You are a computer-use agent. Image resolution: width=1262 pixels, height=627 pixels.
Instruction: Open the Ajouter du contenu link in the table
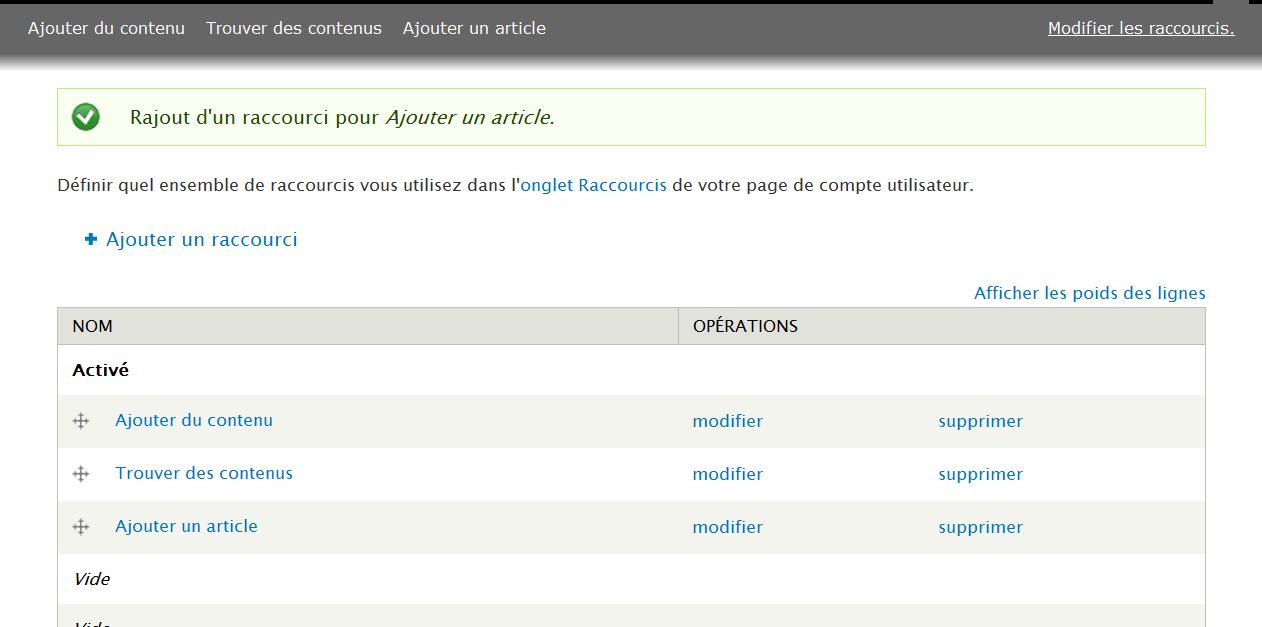(194, 420)
